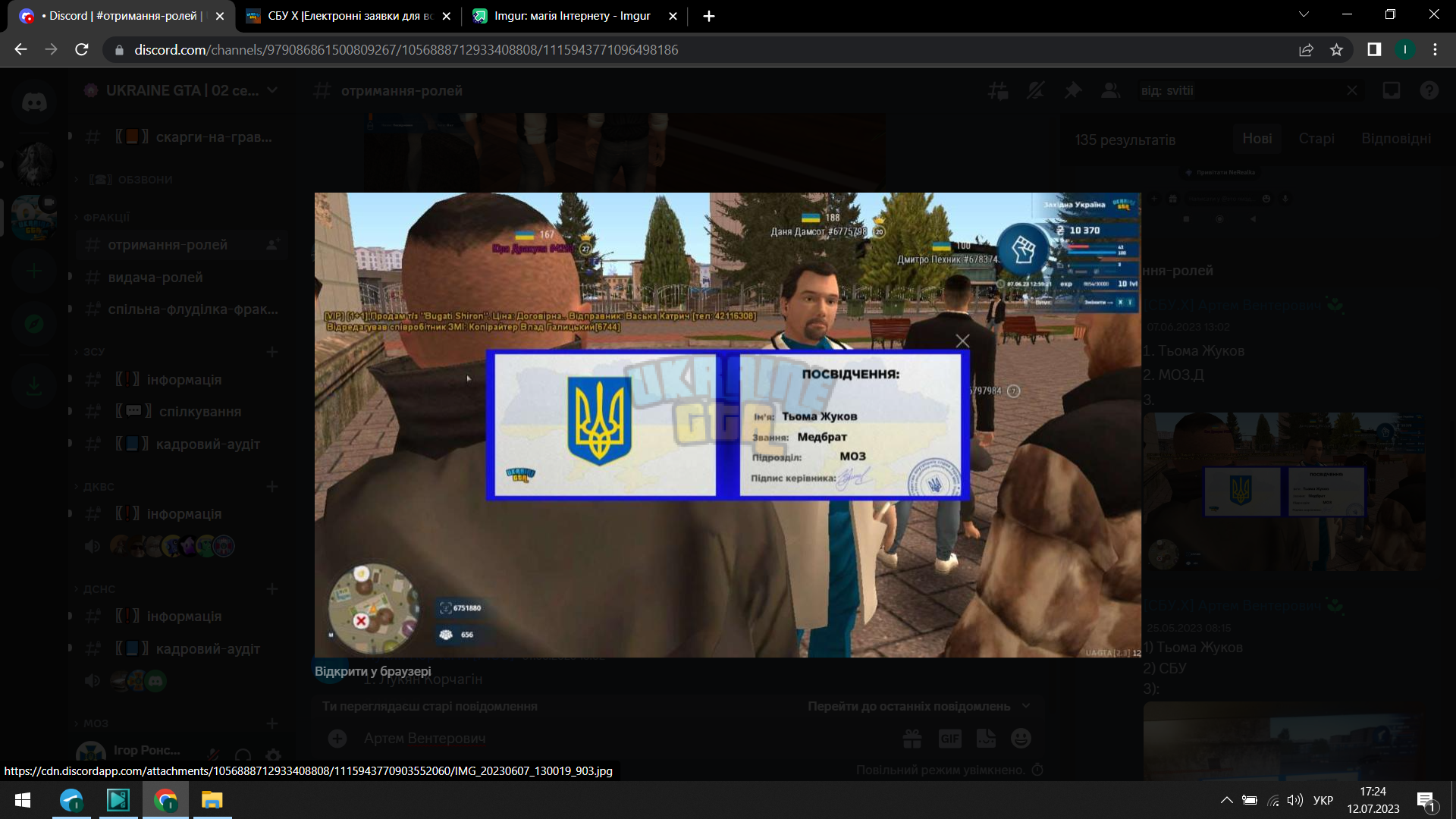Click the add a server plus icon

(x=34, y=271)
